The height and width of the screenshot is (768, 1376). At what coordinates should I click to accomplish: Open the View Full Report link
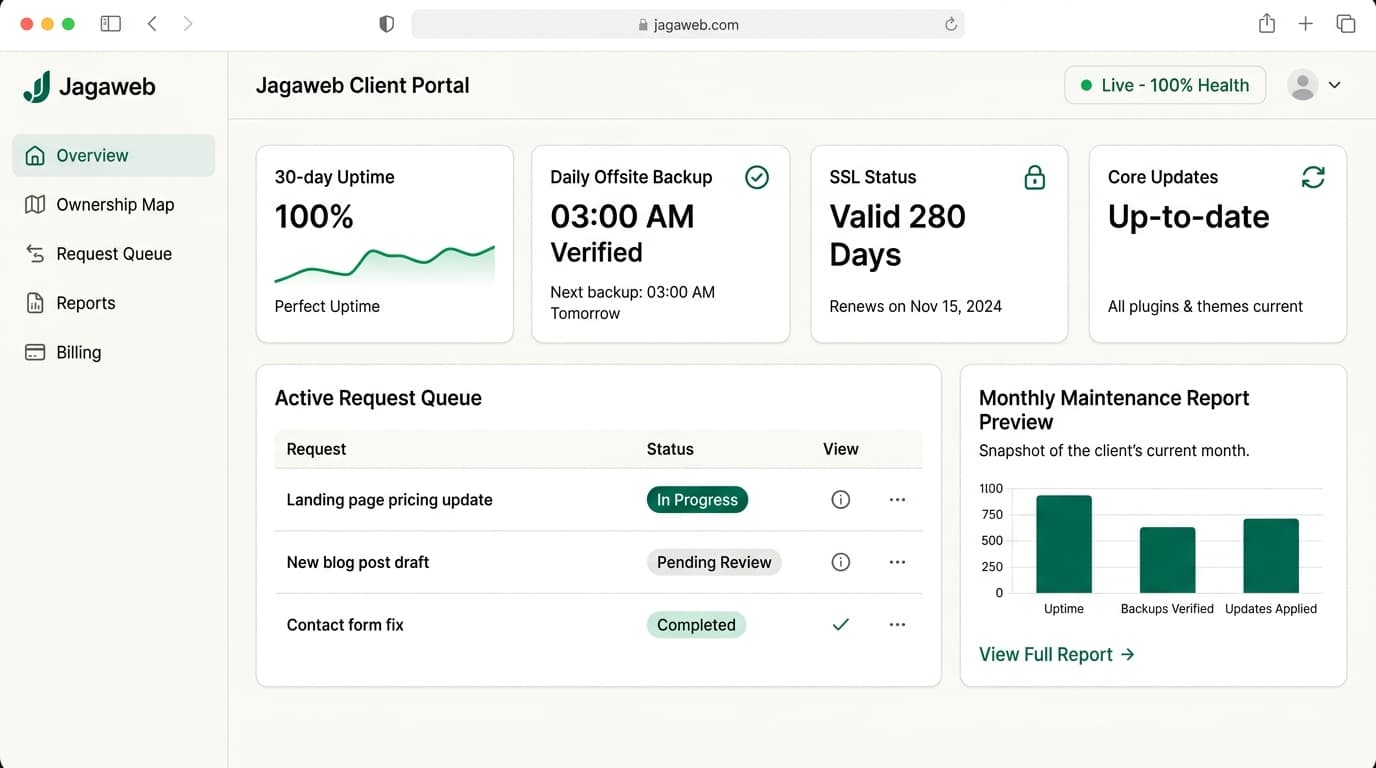click(1057, 654)
